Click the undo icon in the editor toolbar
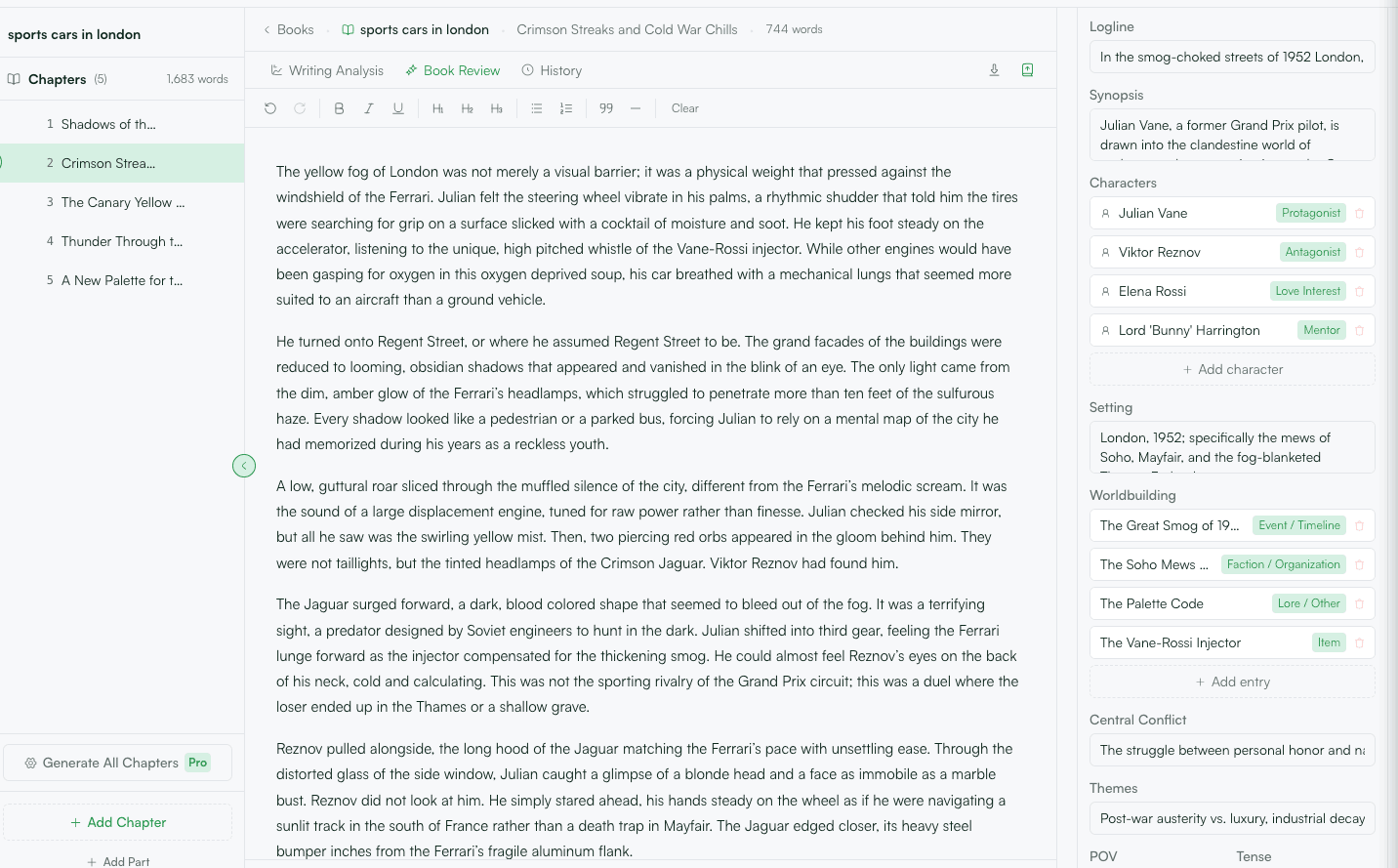 [x=270, y=108]
